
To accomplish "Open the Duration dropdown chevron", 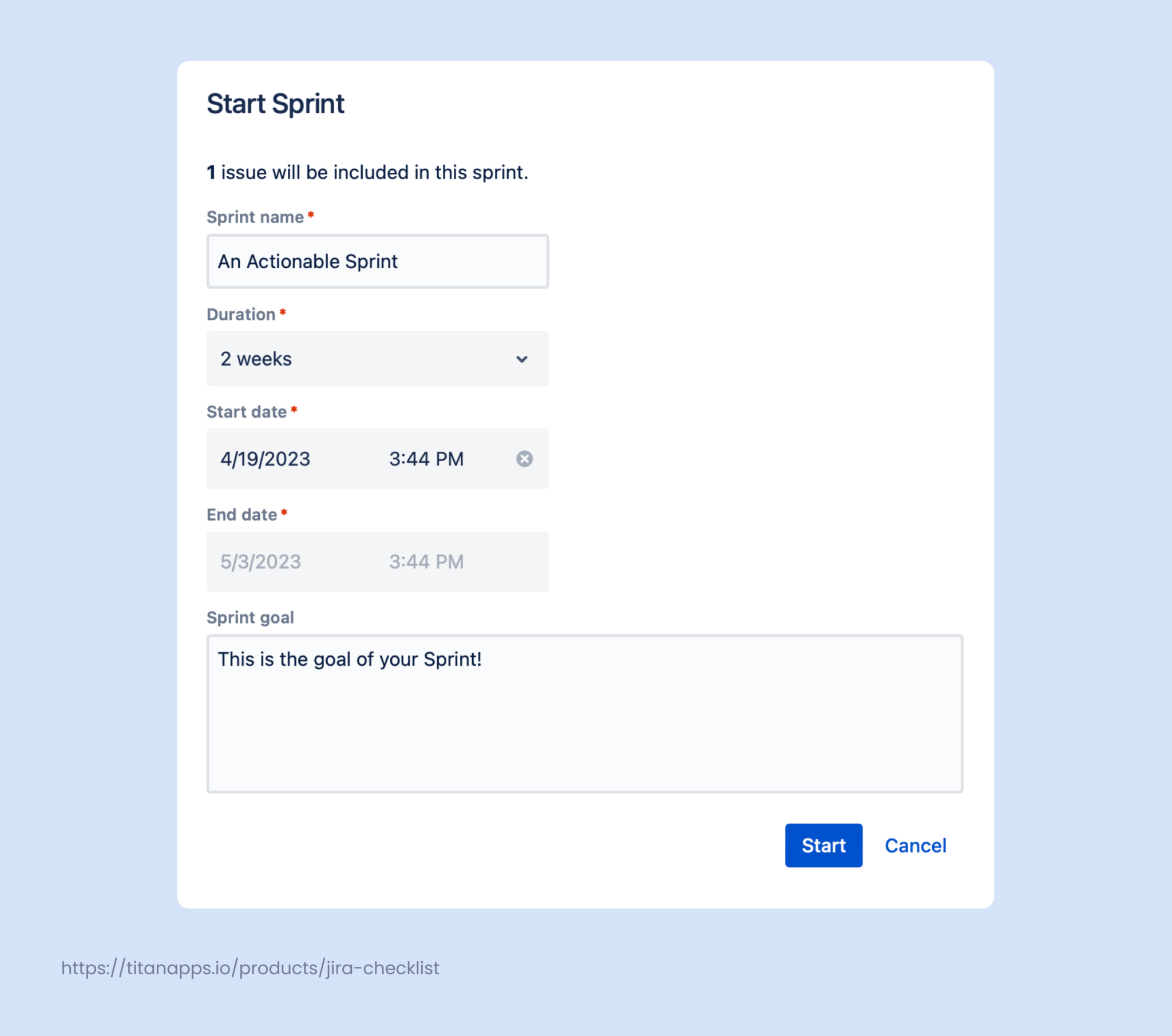I will (x=521, y=359).
